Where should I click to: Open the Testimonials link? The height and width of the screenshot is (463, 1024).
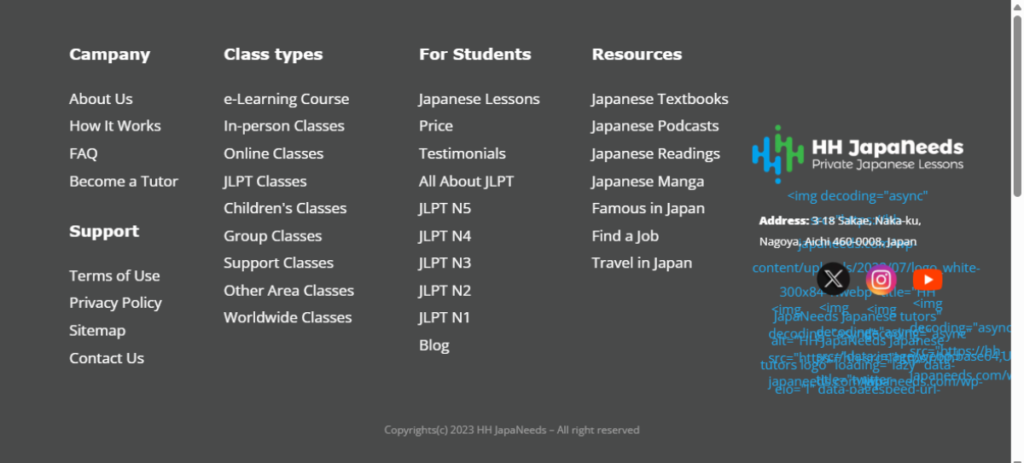pos(462,154)
